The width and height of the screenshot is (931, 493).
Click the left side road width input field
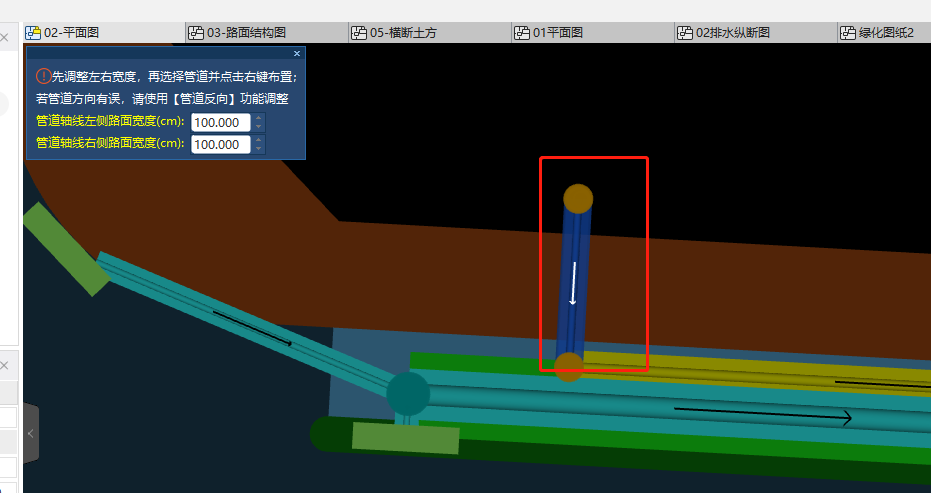pyautogui.click(x=219, y=122)
